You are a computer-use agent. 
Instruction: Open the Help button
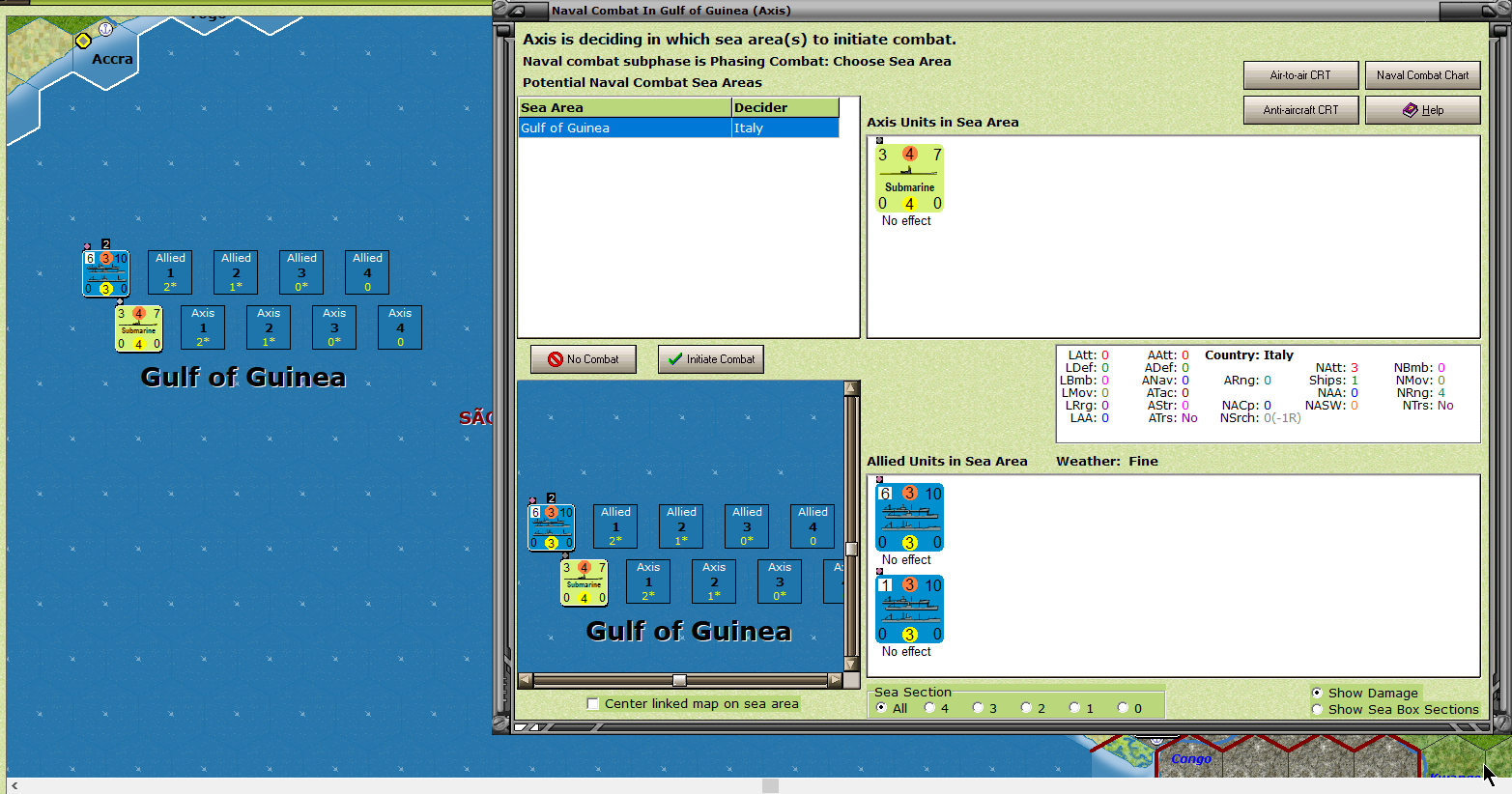[x=1422, y=110]
